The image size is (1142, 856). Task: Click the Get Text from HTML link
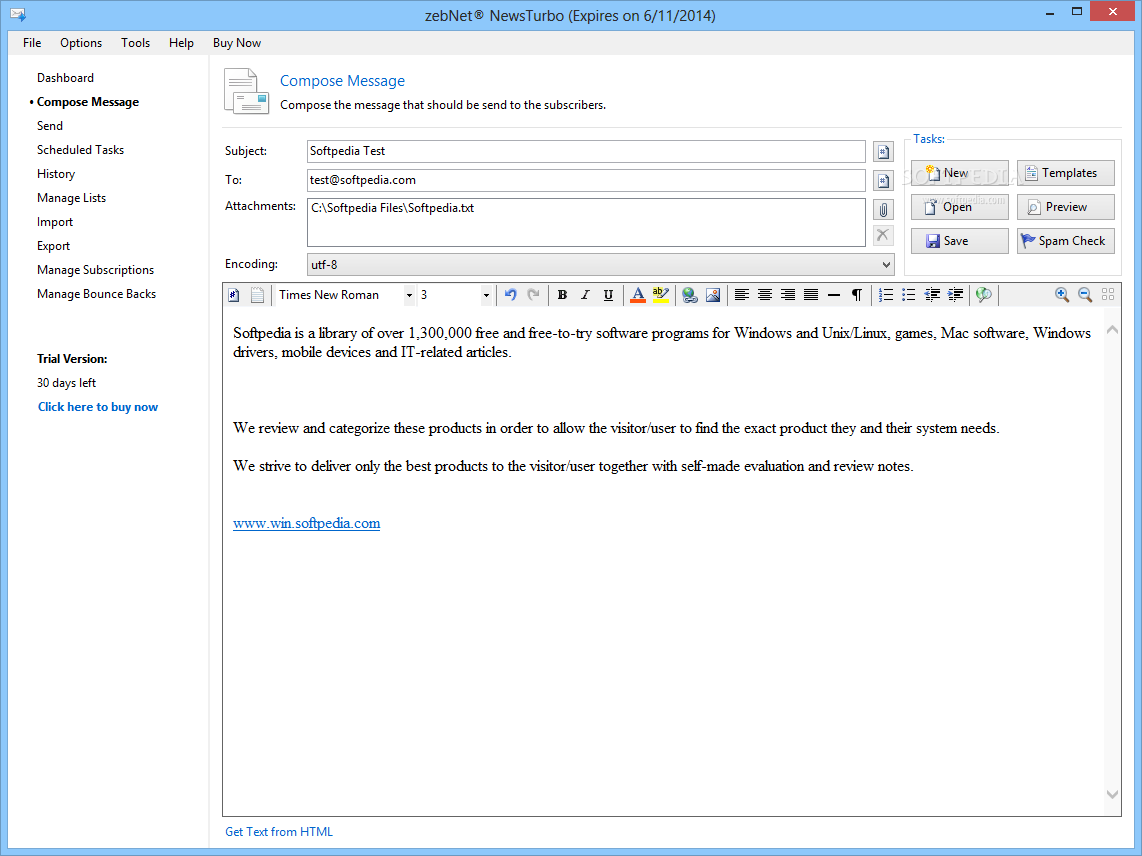click(x=278, y=832)
